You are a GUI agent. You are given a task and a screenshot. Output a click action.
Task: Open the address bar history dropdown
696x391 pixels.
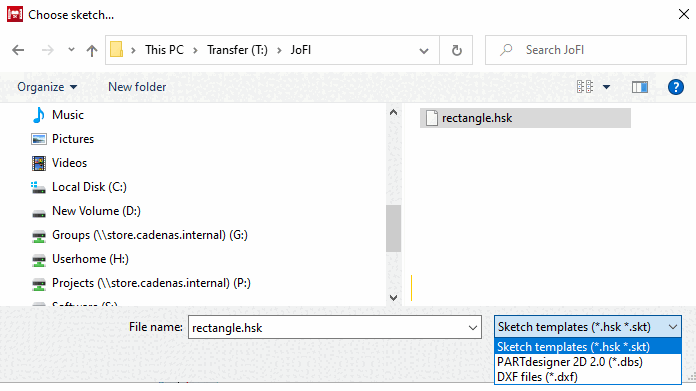(424, 51)
